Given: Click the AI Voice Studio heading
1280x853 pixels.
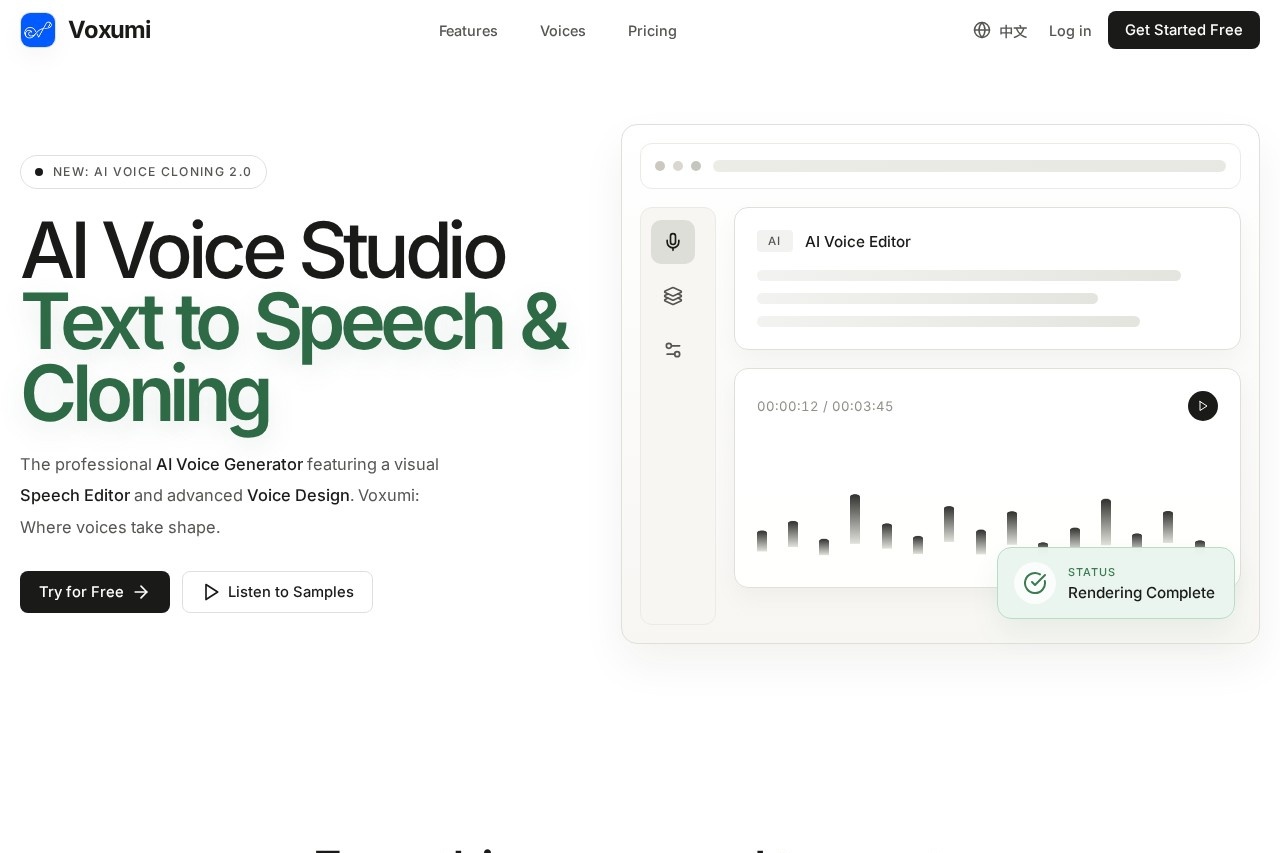Looking at the screenshot, I should pyautogui.click(x=262, y=250).
